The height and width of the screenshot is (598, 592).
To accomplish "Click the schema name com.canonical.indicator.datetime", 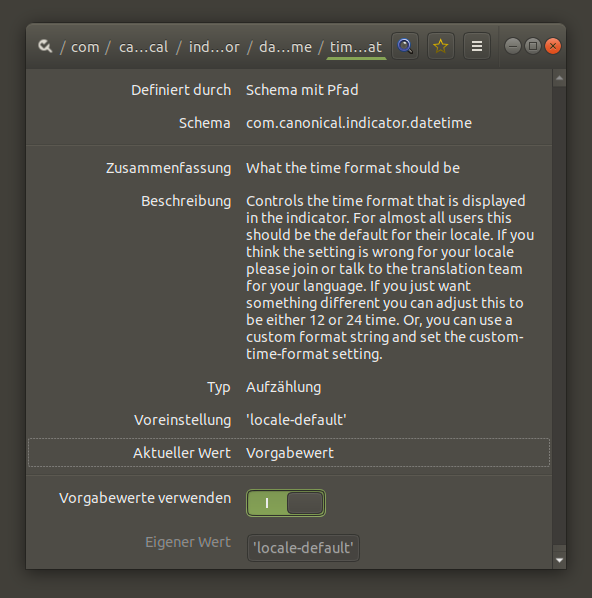I will [x=359, y=123].
